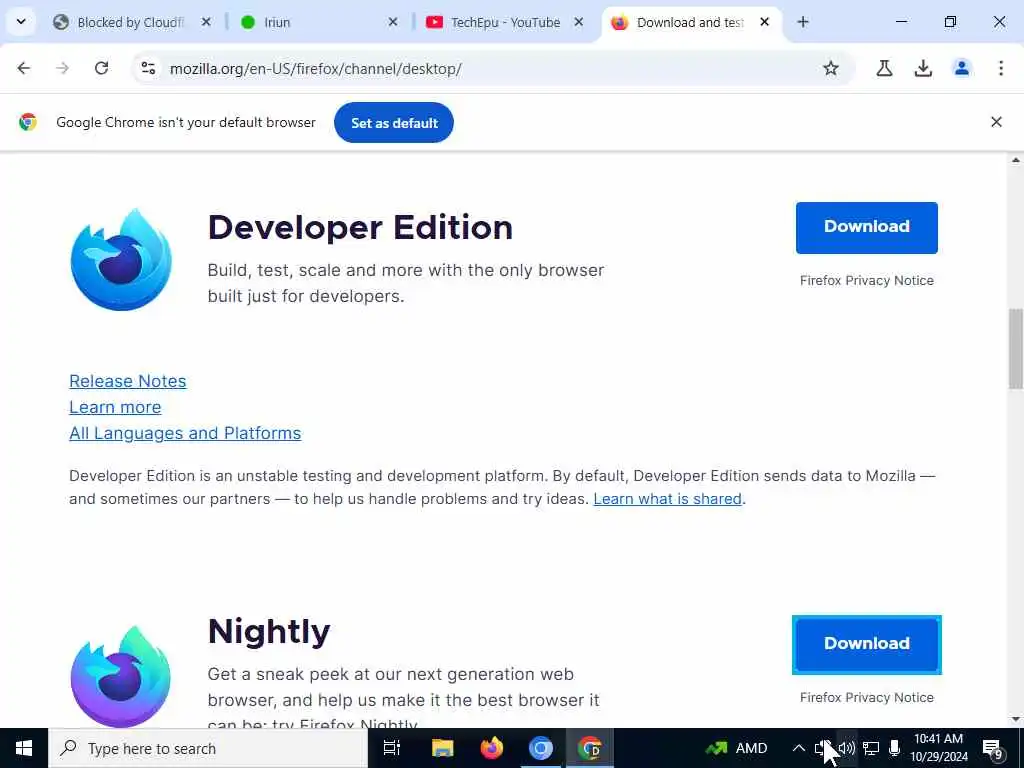
Task: Click the Firefox Nightly logo
Action: (121, 677)
